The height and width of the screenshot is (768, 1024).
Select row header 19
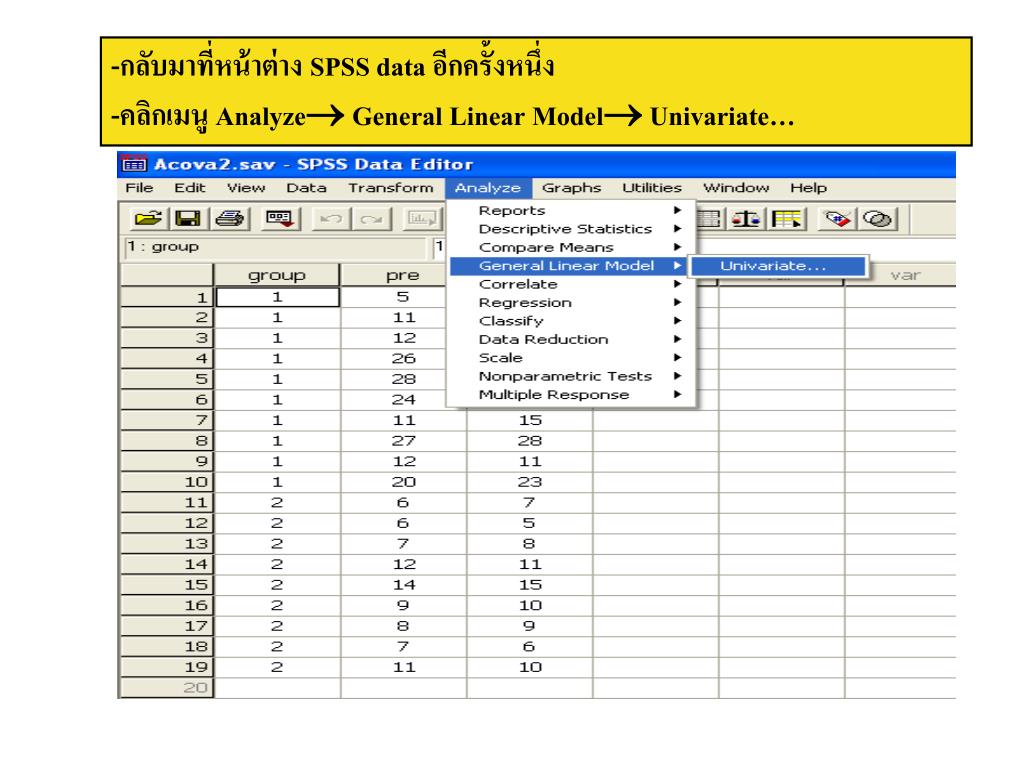click(167, 667)
